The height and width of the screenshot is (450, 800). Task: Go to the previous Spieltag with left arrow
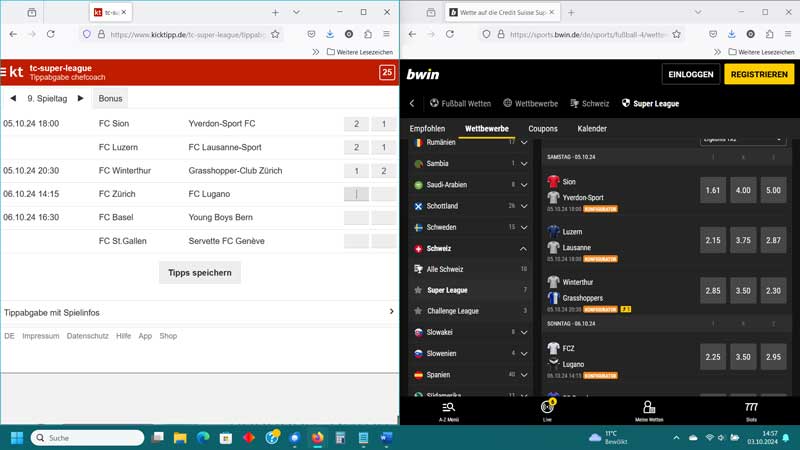13,98
